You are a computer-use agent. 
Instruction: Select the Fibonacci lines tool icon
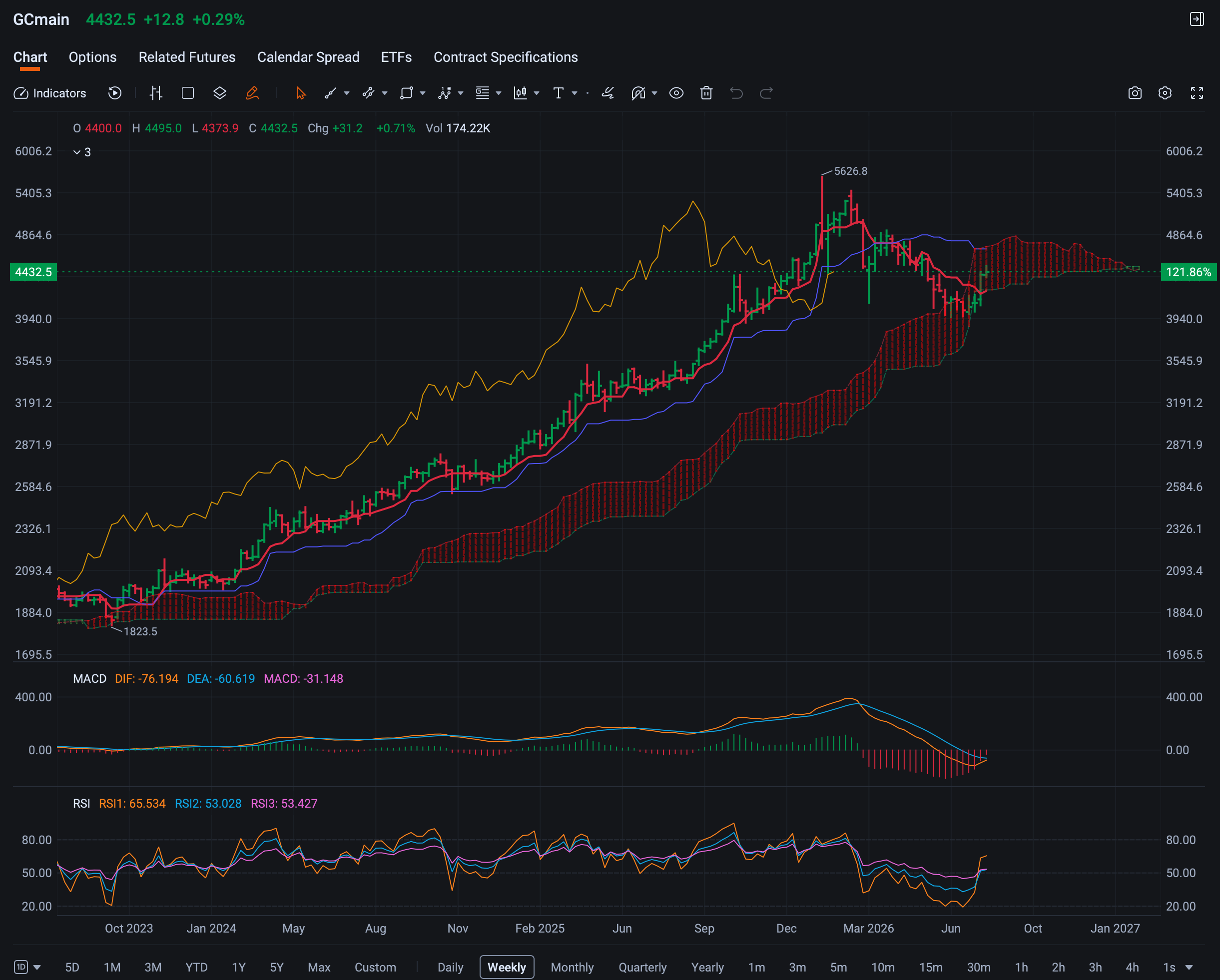coord(483,93)
